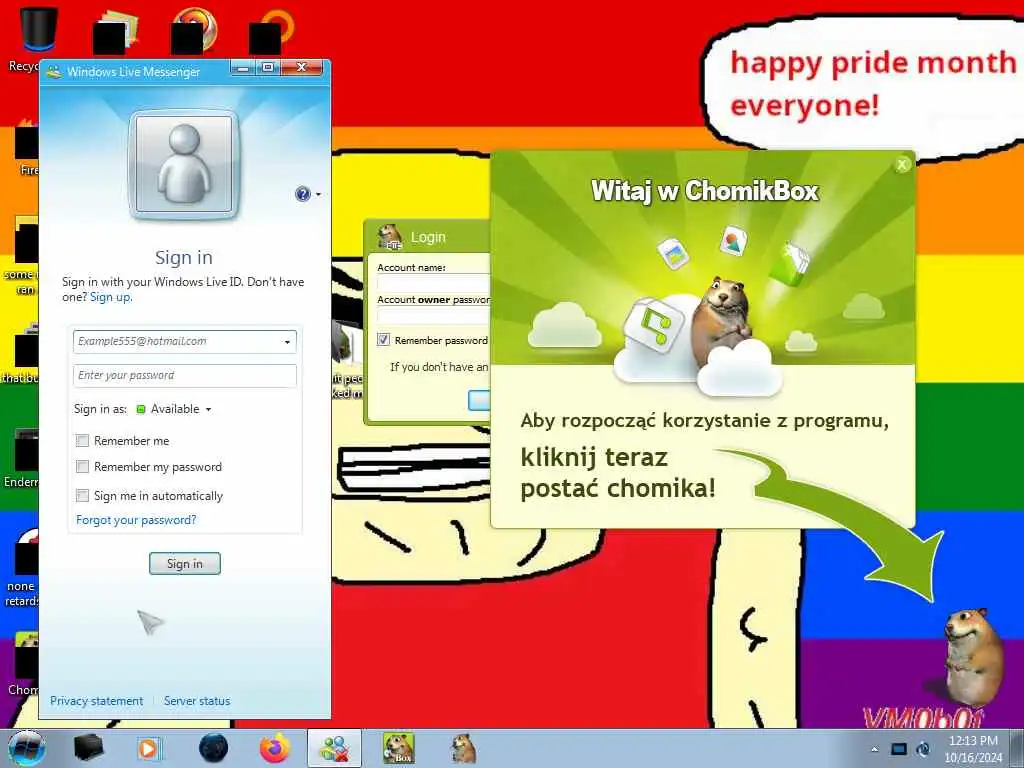Image resolution: width=1024 pixels, height=768 pixels.
Task: Show hidden system tray icons
Action: [874, 750]
